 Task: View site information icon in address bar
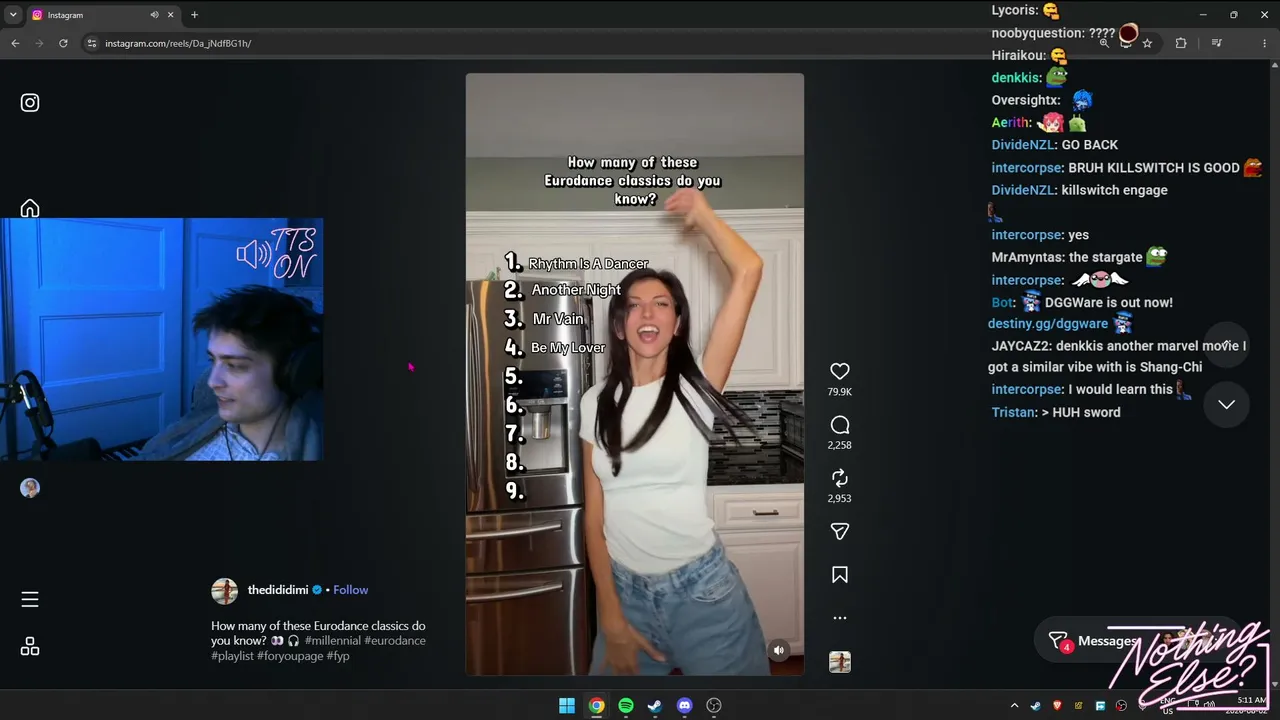coord(91,43)
